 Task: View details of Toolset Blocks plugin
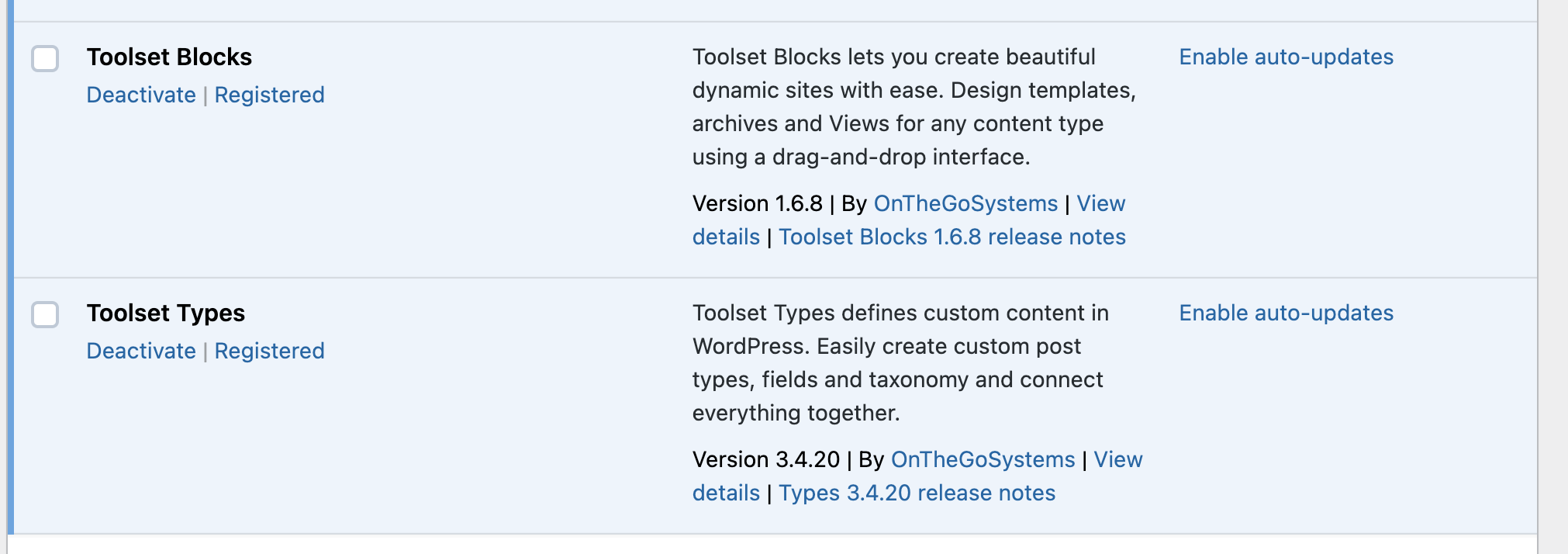click(x=1100, y=203)
